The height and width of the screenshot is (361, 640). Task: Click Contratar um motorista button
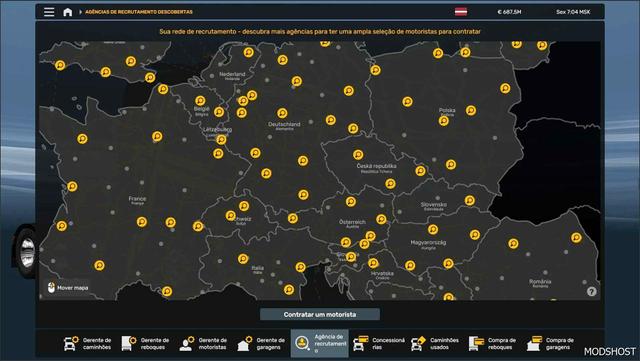coord(320,314)
